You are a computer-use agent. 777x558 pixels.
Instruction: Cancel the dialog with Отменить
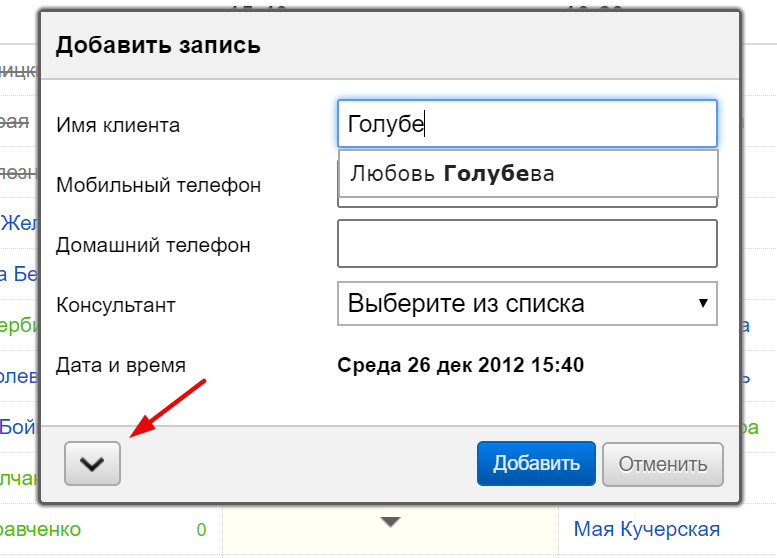(663, 464)
